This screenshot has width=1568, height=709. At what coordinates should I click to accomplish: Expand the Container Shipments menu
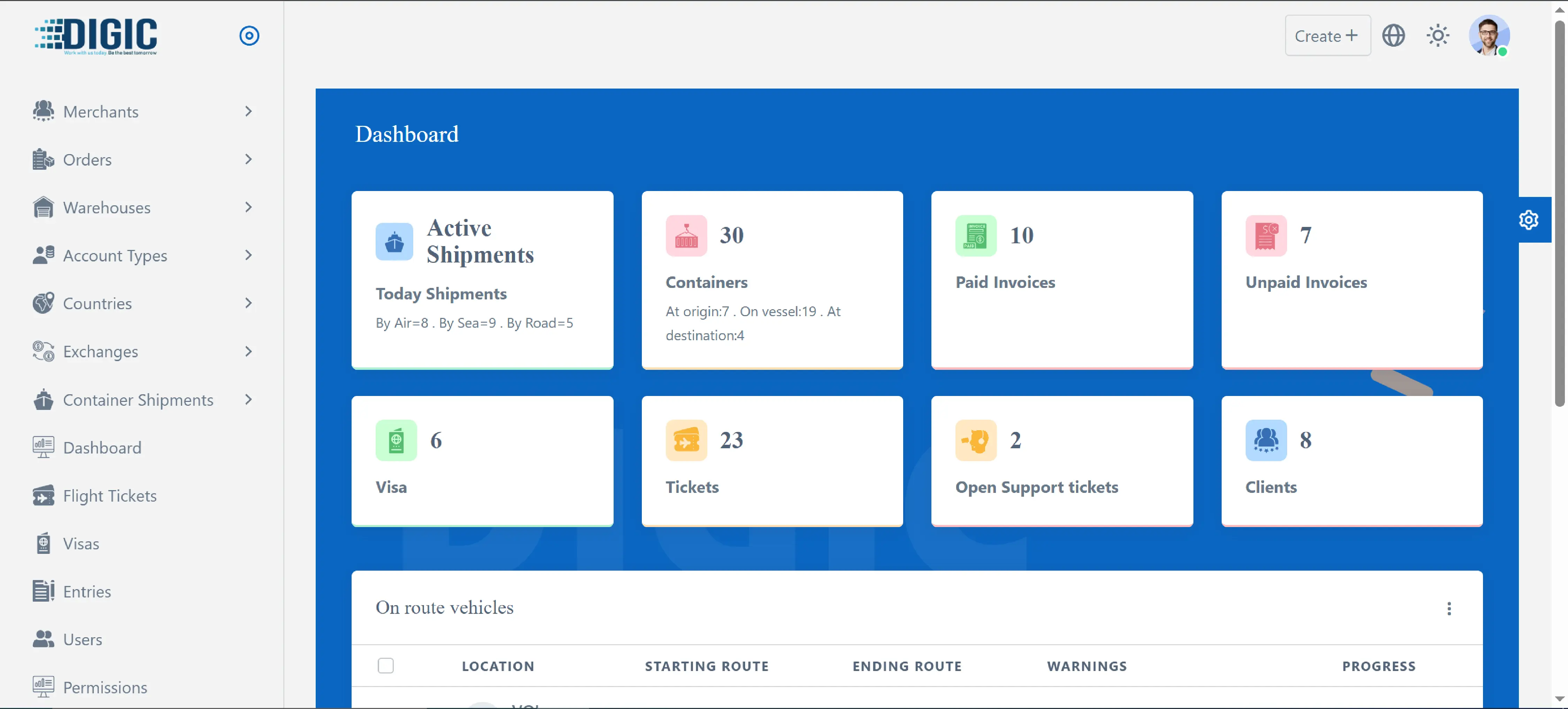pos(248,399)
